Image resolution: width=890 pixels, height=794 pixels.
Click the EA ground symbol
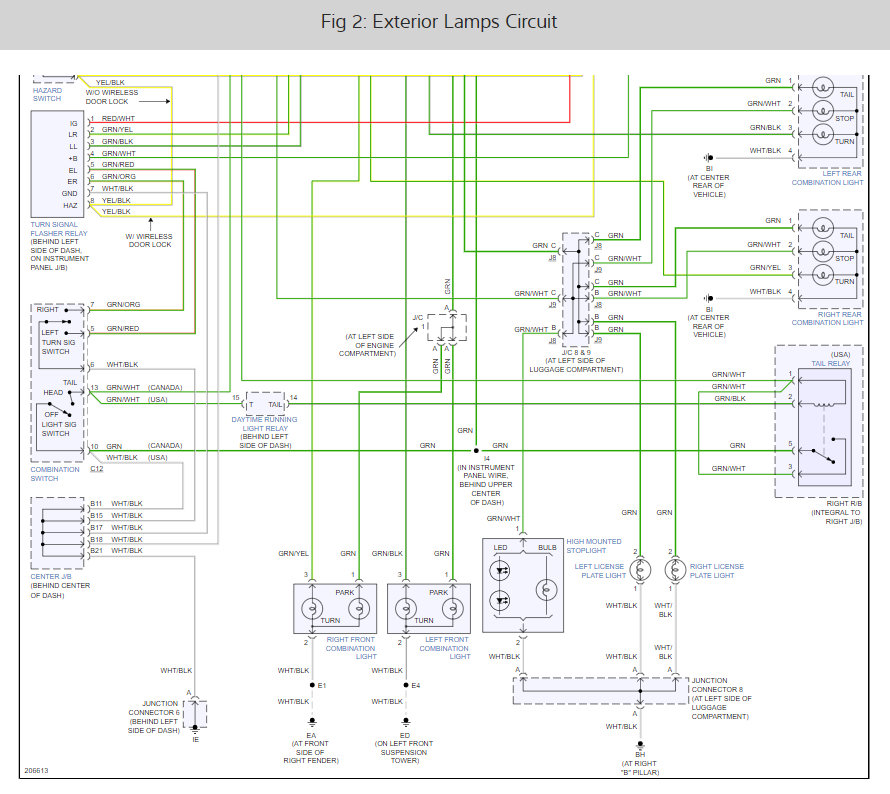tap(312, 722)
